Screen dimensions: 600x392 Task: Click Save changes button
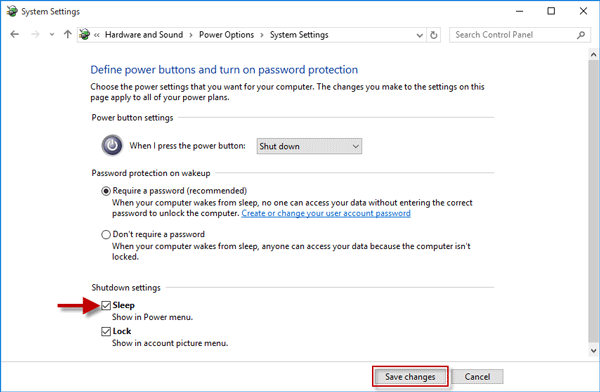point(410,377)
